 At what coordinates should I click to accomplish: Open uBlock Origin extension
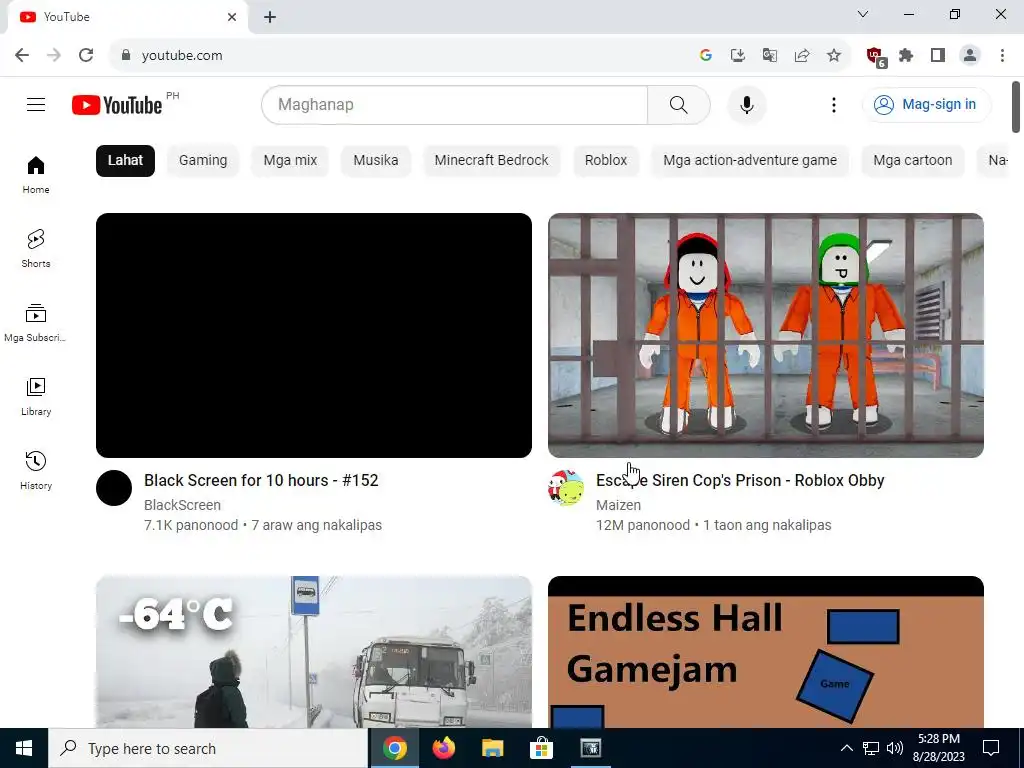[875, 56]
